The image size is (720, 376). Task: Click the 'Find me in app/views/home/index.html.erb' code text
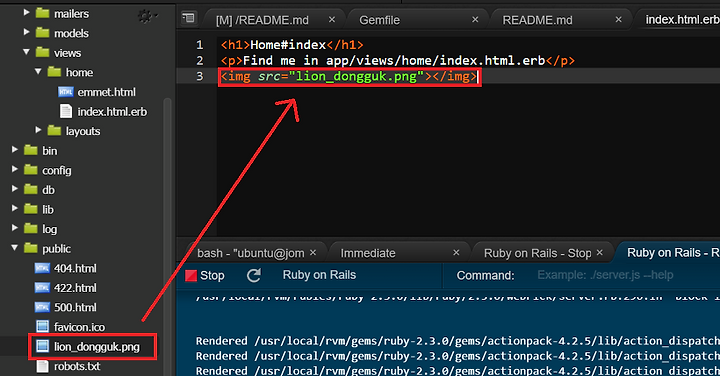coord(394,61)
